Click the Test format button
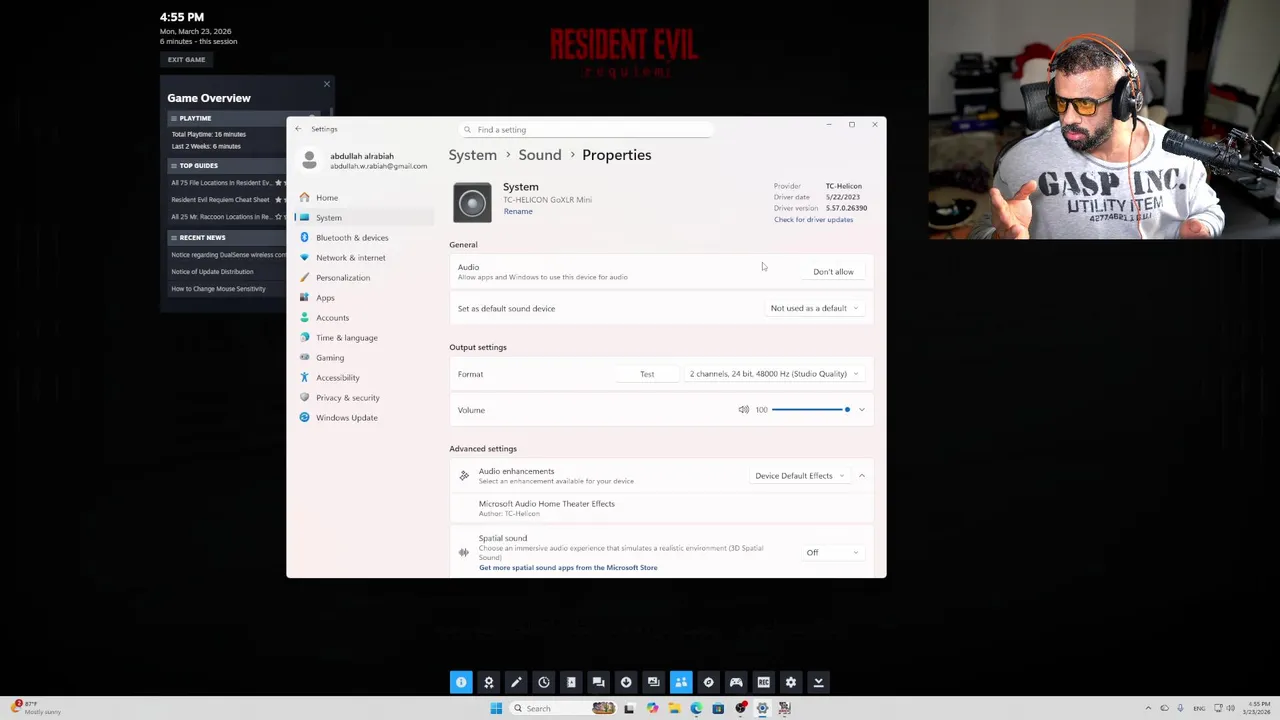The height and width of the screenshot is (720, 1280). click(647, 374)
